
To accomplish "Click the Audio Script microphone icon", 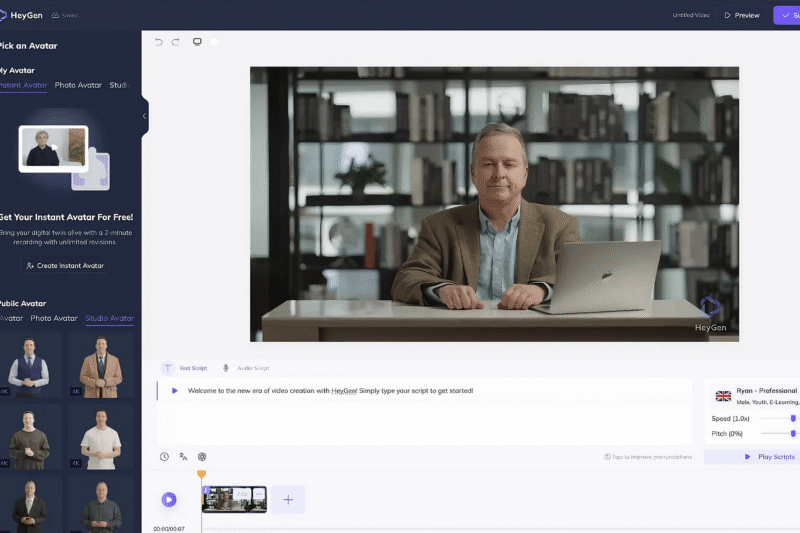I will 226,368.
